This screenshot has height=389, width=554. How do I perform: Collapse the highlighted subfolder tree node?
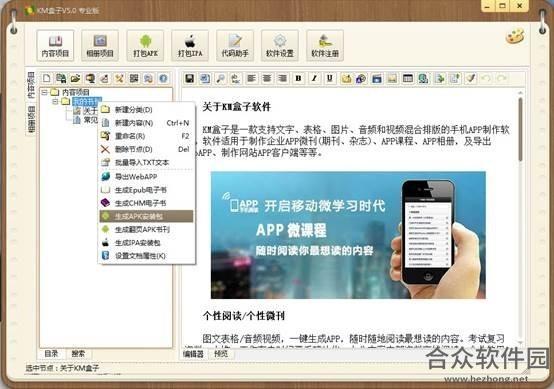coord(55,102)
